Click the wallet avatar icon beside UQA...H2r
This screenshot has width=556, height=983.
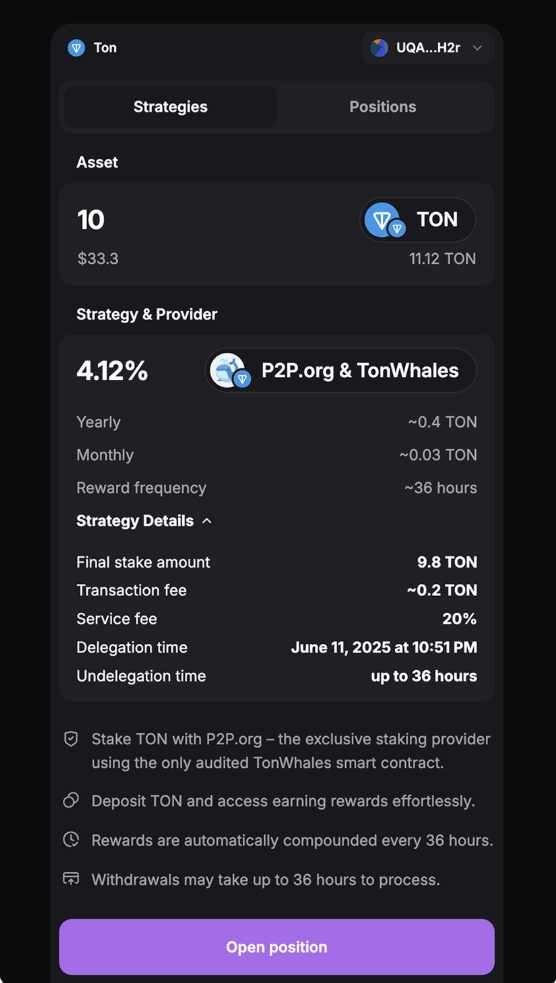tap(379, 48)
